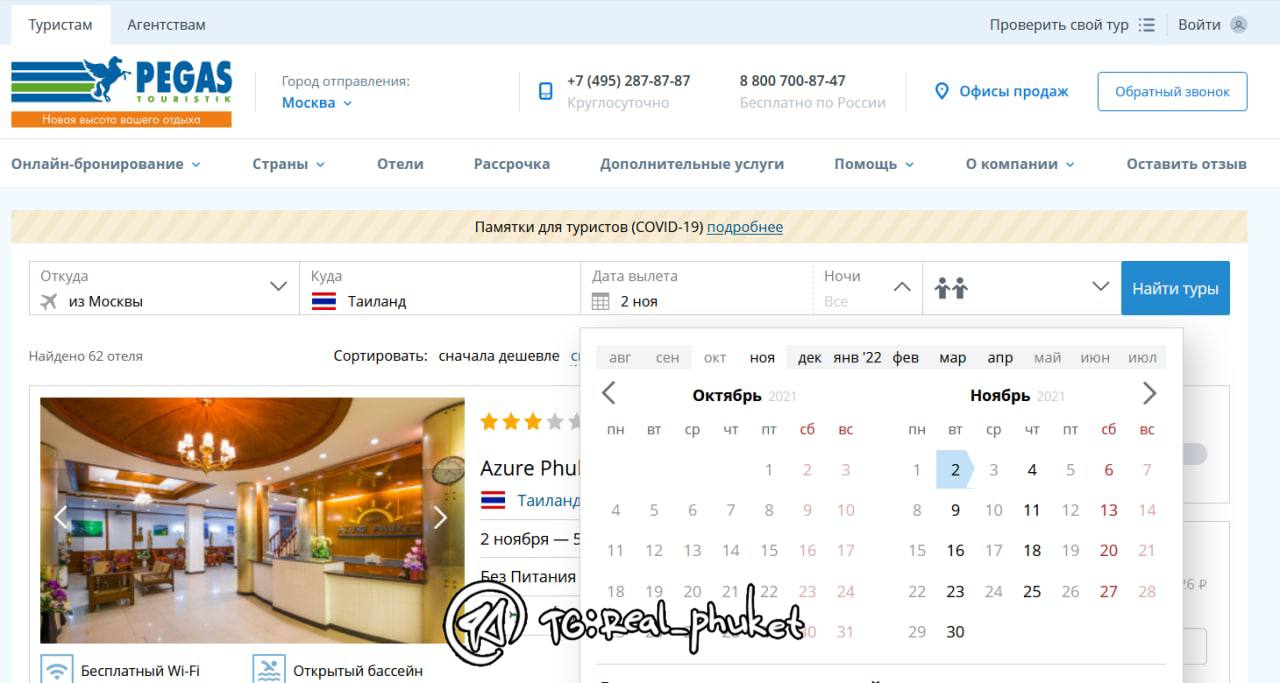Show next hotel photo using right arrow
Viewport: 1280px width, 683px height.
pos(440,517)
